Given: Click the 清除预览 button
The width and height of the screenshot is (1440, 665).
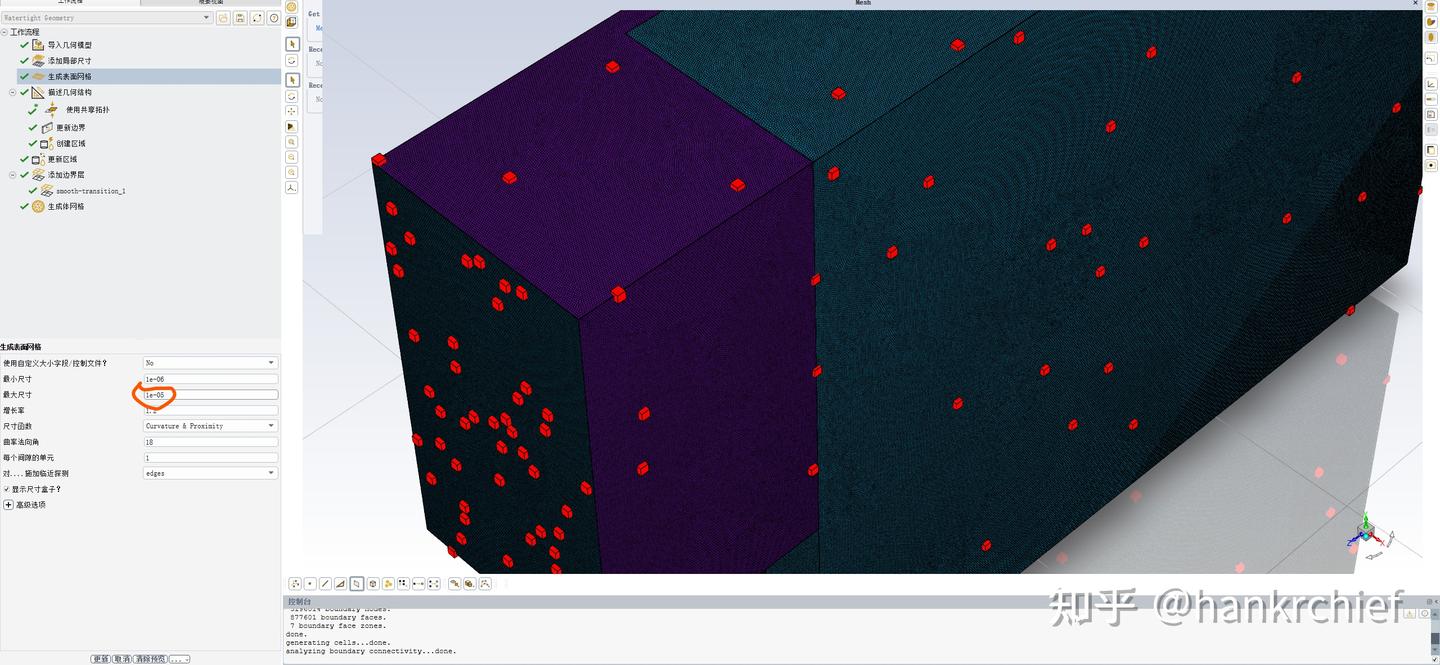Looking at the screenshot, I should click(150, 659).
